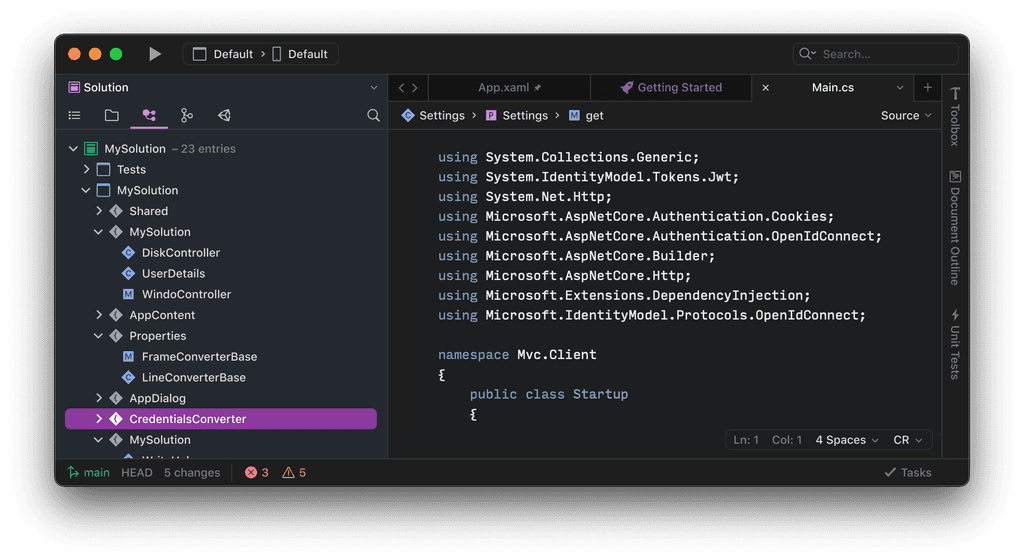This screenshot has height=558, width=1024.
Task: Open the tab list dropdown chevron
Action: pyautogui.click(x=900, y=88)
